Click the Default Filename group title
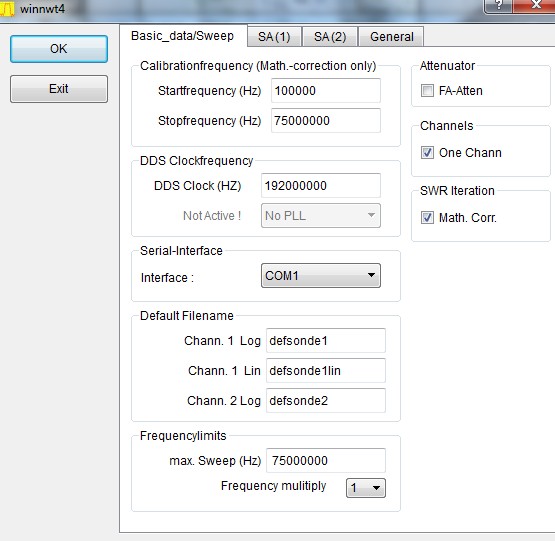Screen dimensions: 555x541 point(187,315)
